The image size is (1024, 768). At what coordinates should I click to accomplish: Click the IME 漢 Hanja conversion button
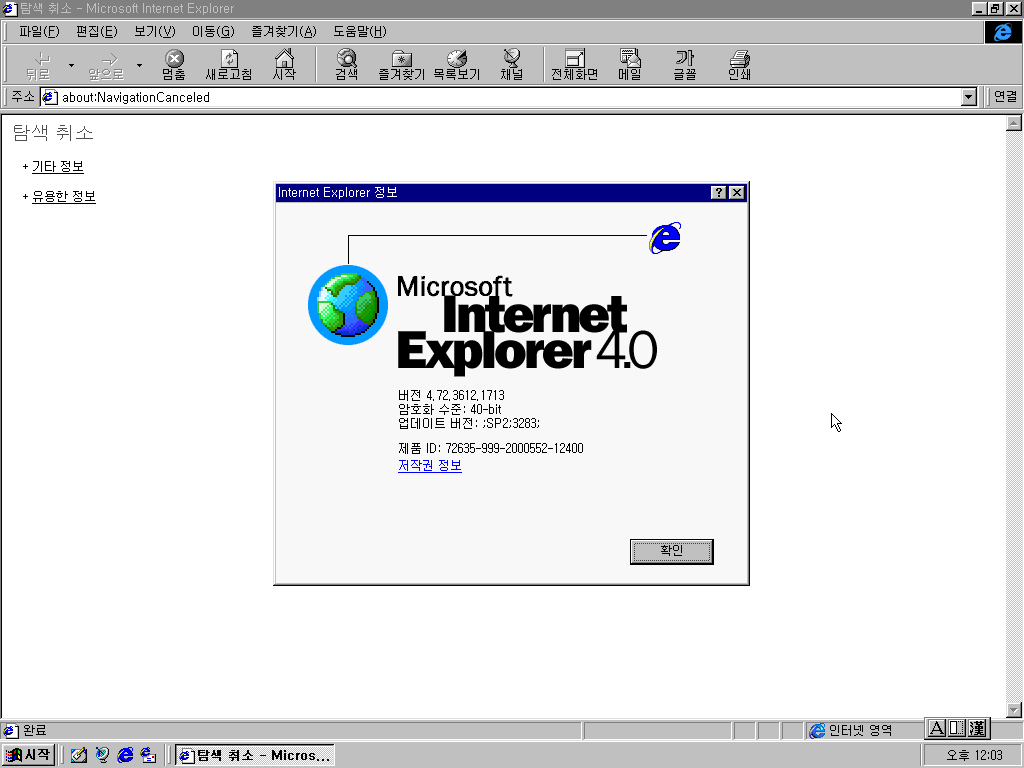(978, 728)
